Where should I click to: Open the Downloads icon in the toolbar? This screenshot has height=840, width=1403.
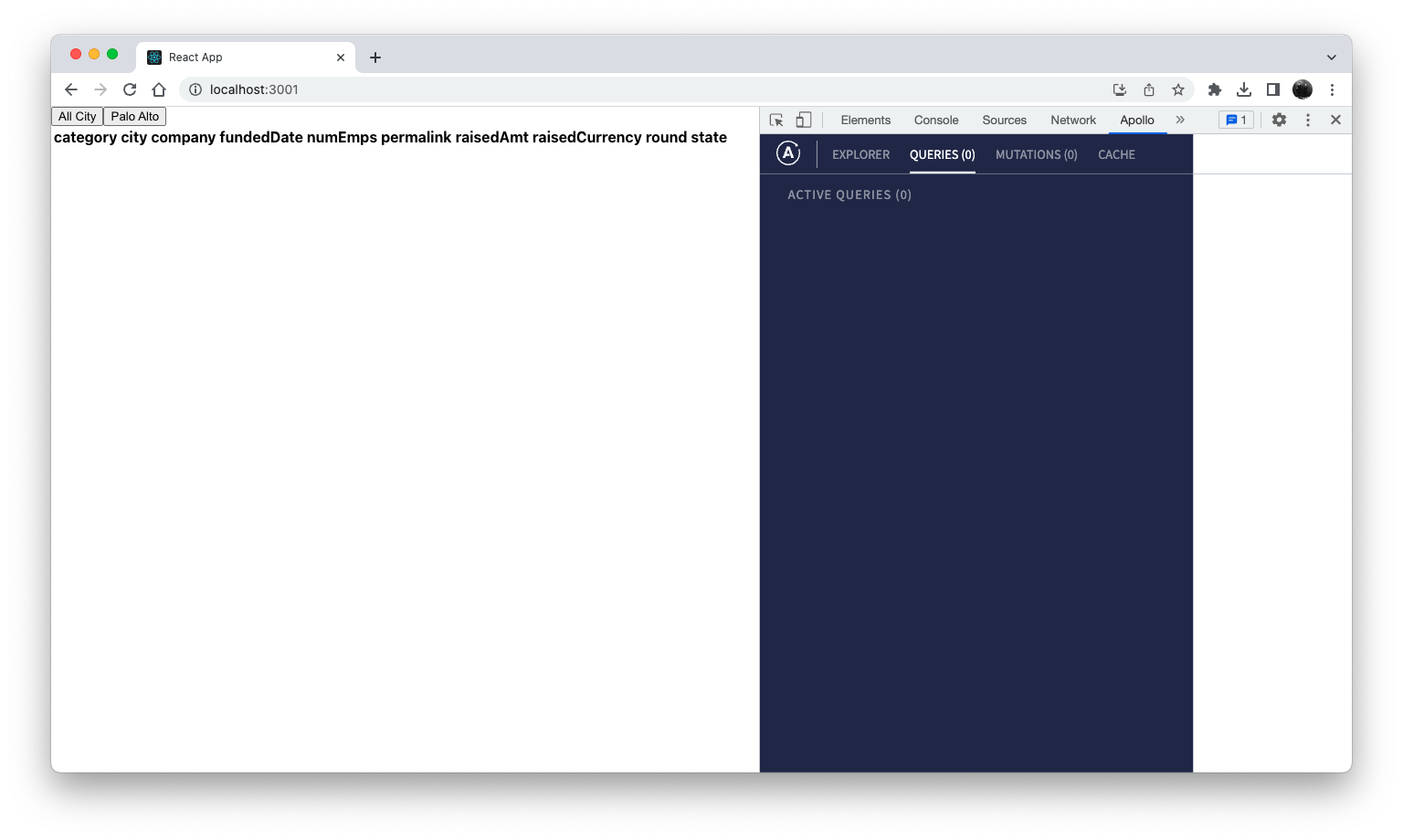pos(1244,89)
